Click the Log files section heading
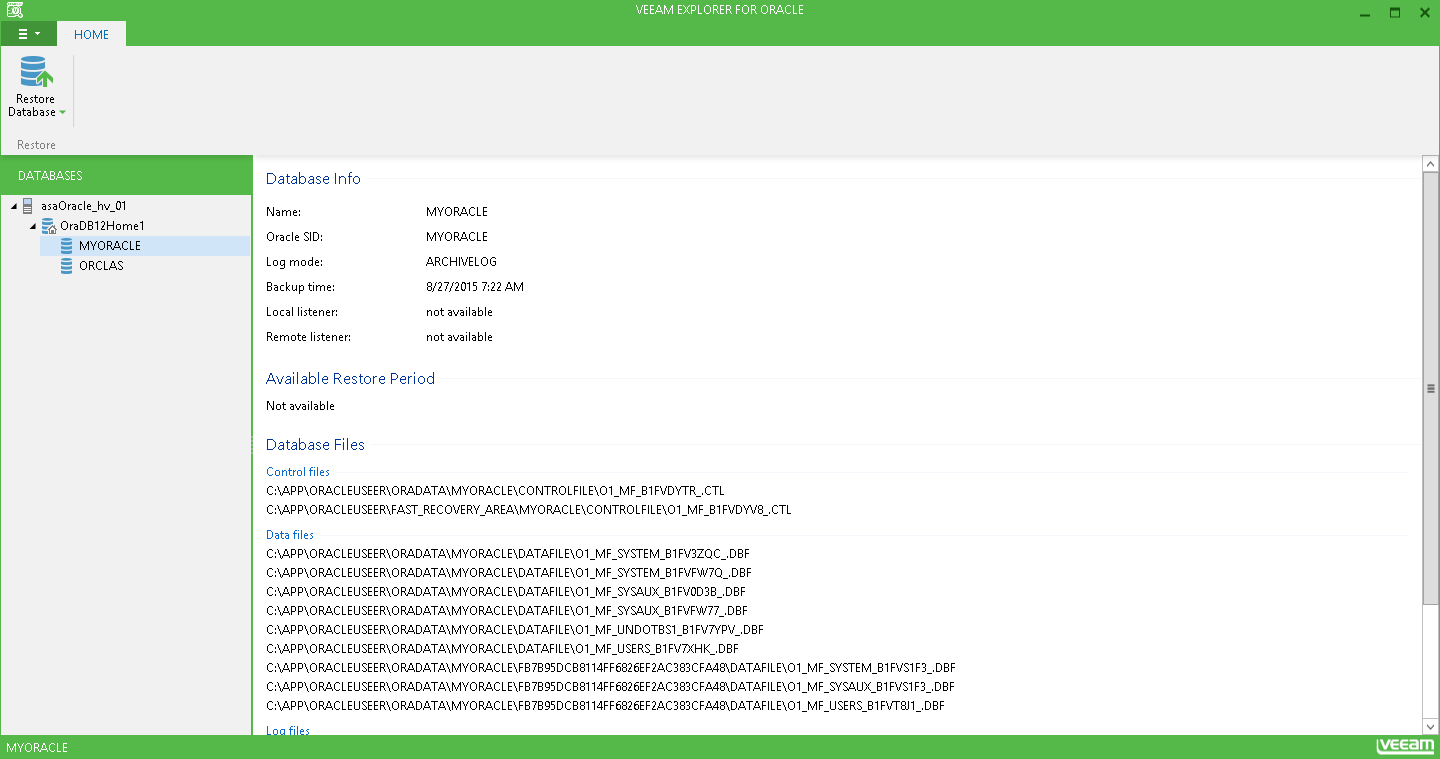 (x=288, y=730)
